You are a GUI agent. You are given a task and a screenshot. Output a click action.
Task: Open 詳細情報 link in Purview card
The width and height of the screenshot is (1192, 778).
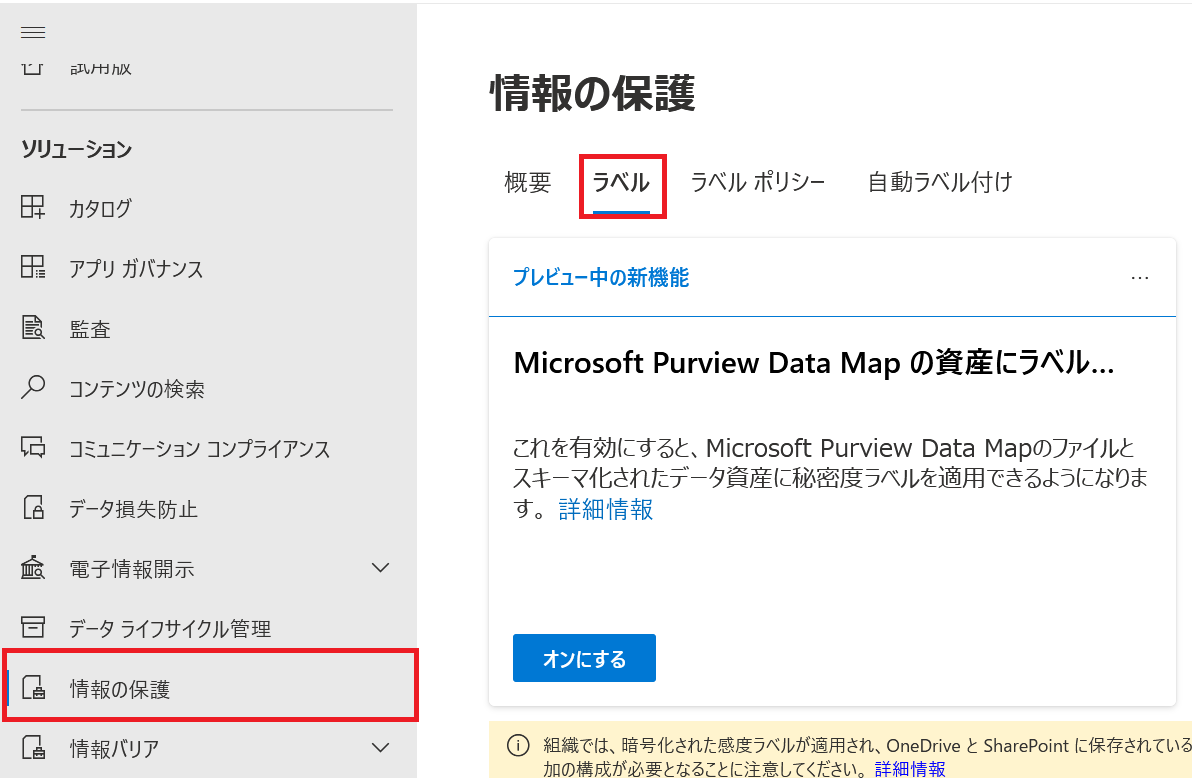606,509
